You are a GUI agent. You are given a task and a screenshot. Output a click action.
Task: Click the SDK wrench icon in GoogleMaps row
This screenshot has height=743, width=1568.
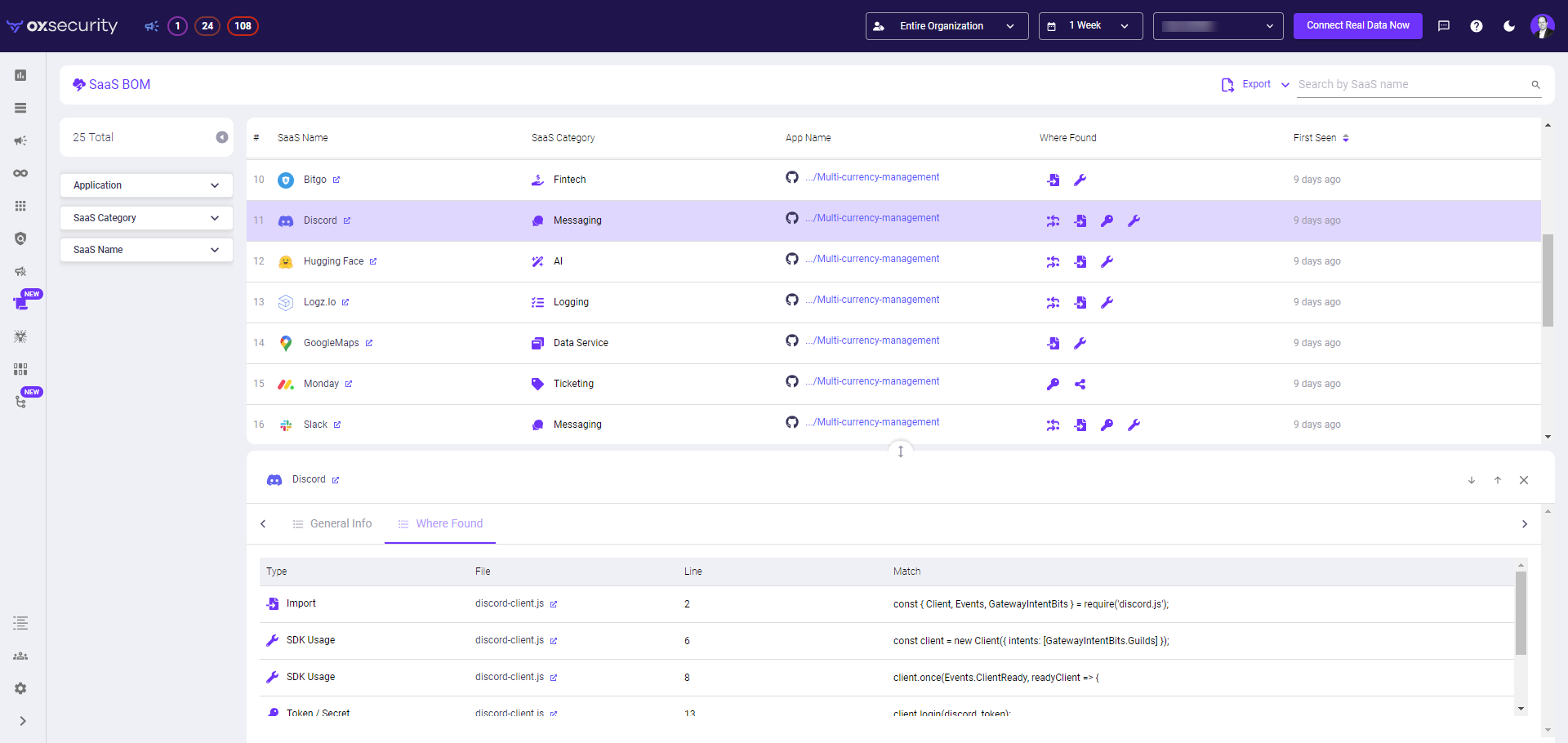[x=1080, y=343]
